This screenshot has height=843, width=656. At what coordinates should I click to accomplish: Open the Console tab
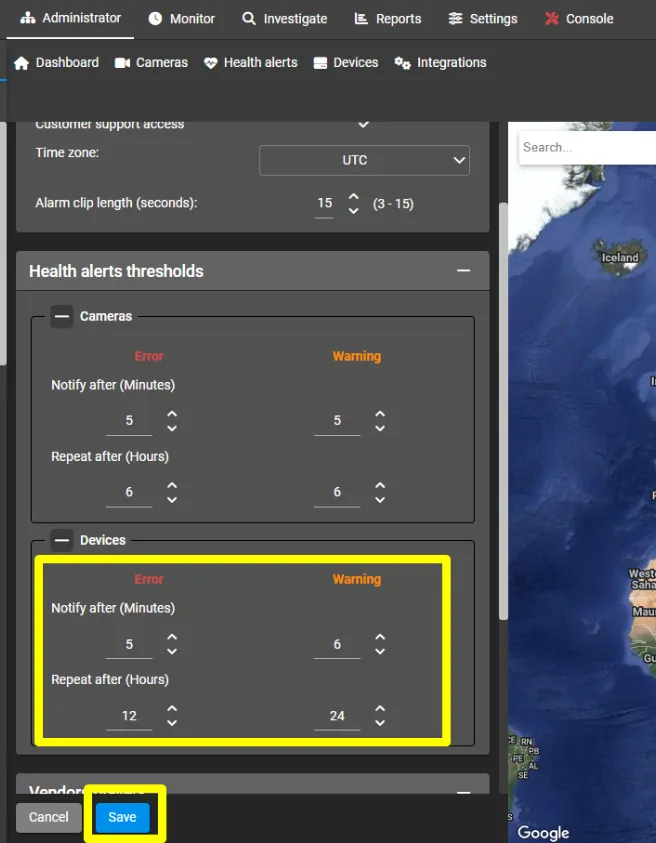(x=579, y=19)
